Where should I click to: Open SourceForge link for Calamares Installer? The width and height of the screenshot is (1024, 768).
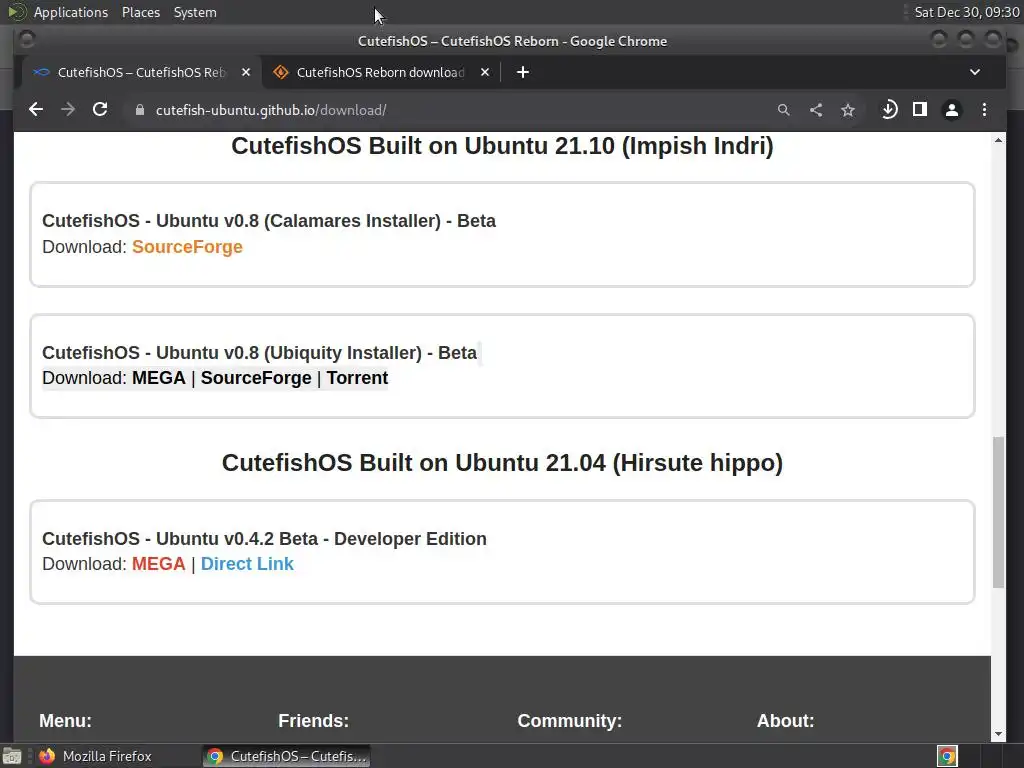click(x=187, y=247)
